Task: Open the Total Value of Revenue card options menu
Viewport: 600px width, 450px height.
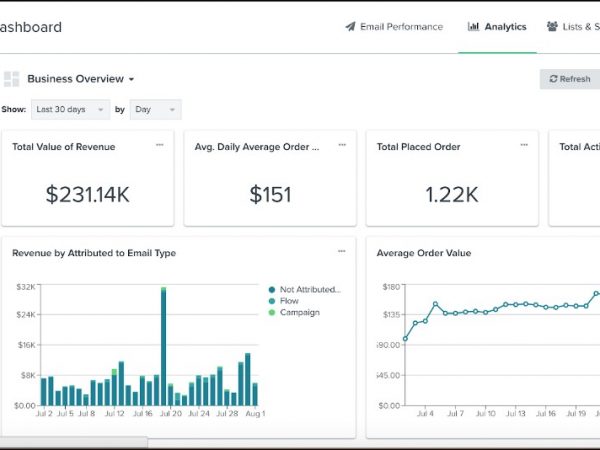Action: (159, 145)
